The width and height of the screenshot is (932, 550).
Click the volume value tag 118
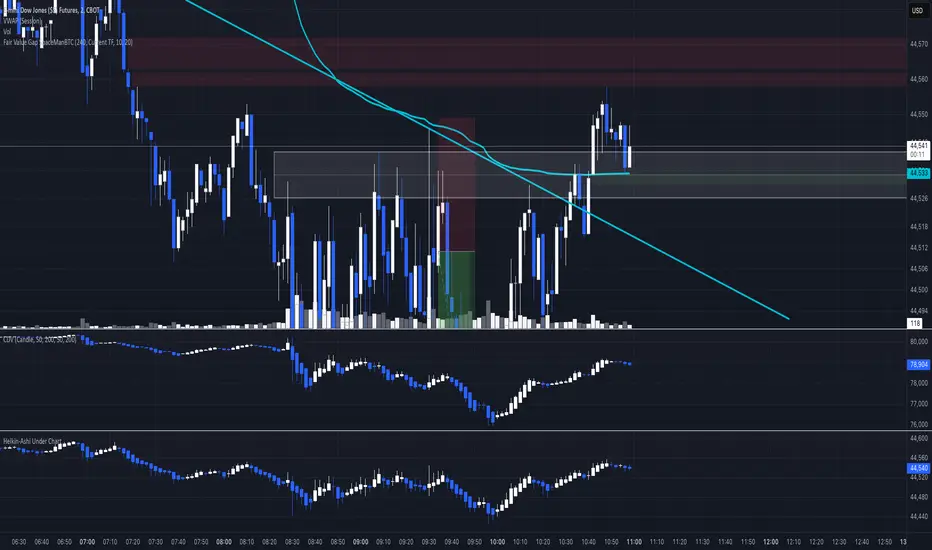point(915,323)
